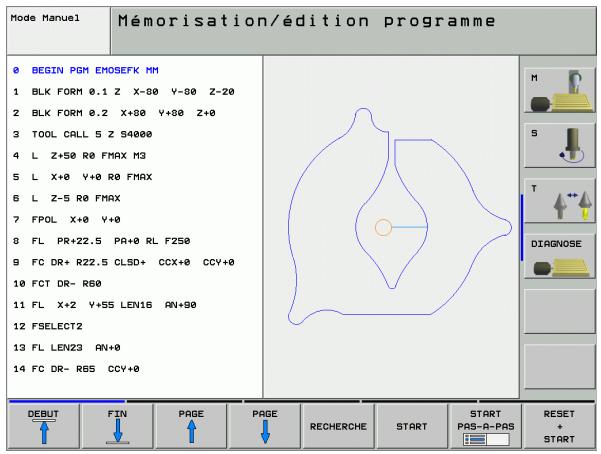Click the blue horizontal softkey-row indicator
The width and height of the screenshot is (601, 454).
(67, 401)
